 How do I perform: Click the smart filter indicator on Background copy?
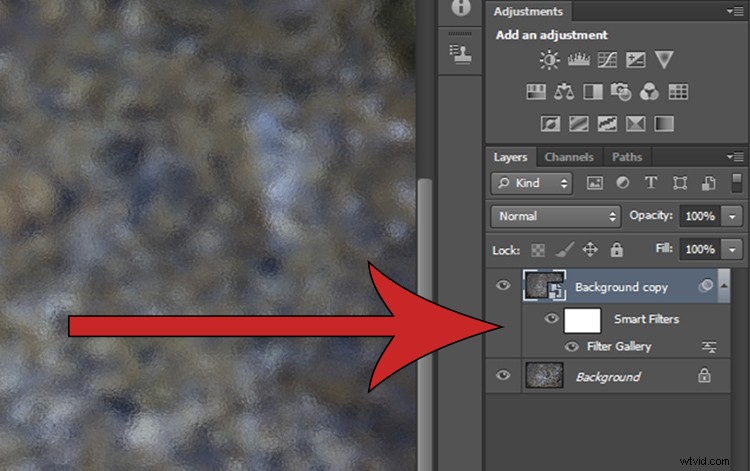pyautogui.click(x=706, y=286)
